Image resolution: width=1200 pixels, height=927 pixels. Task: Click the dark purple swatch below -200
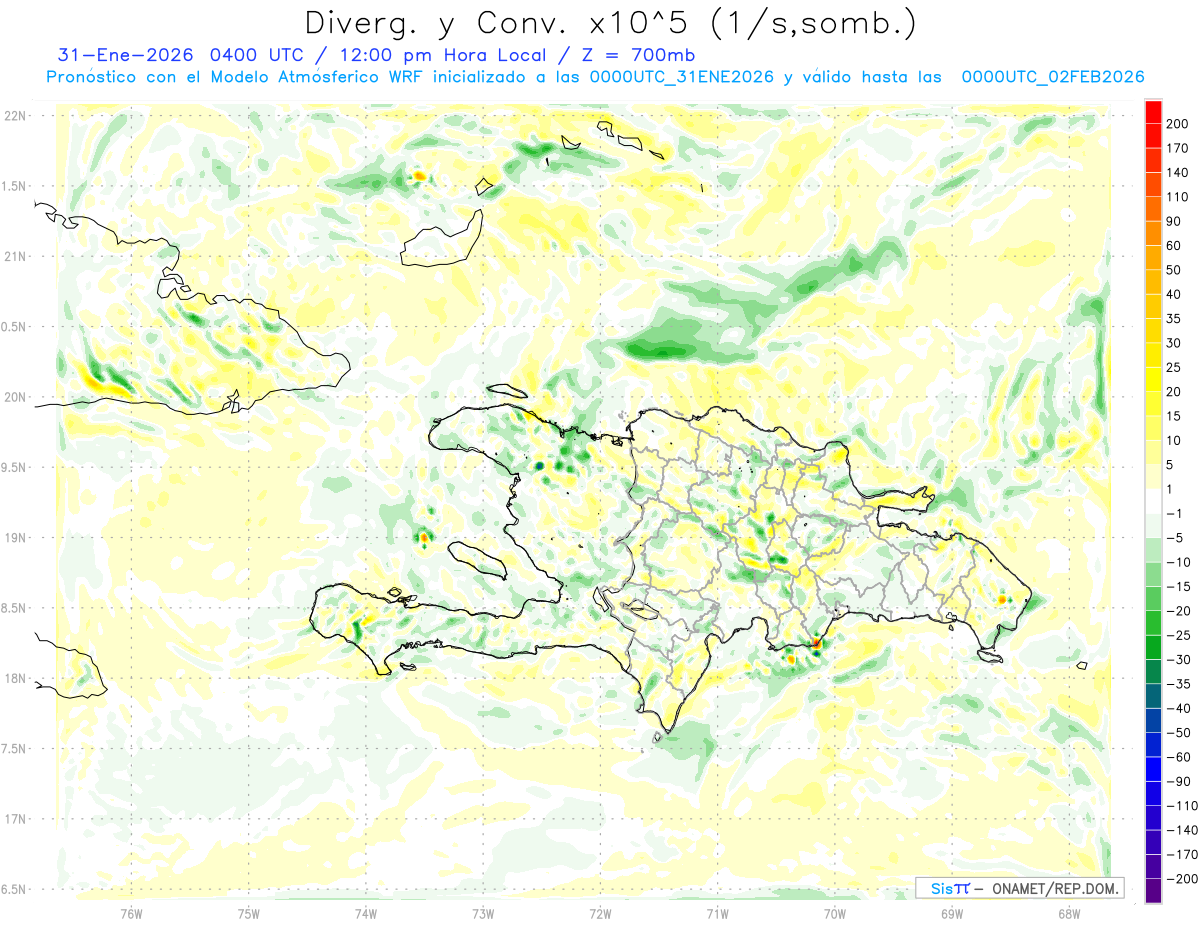[1153, 891]
